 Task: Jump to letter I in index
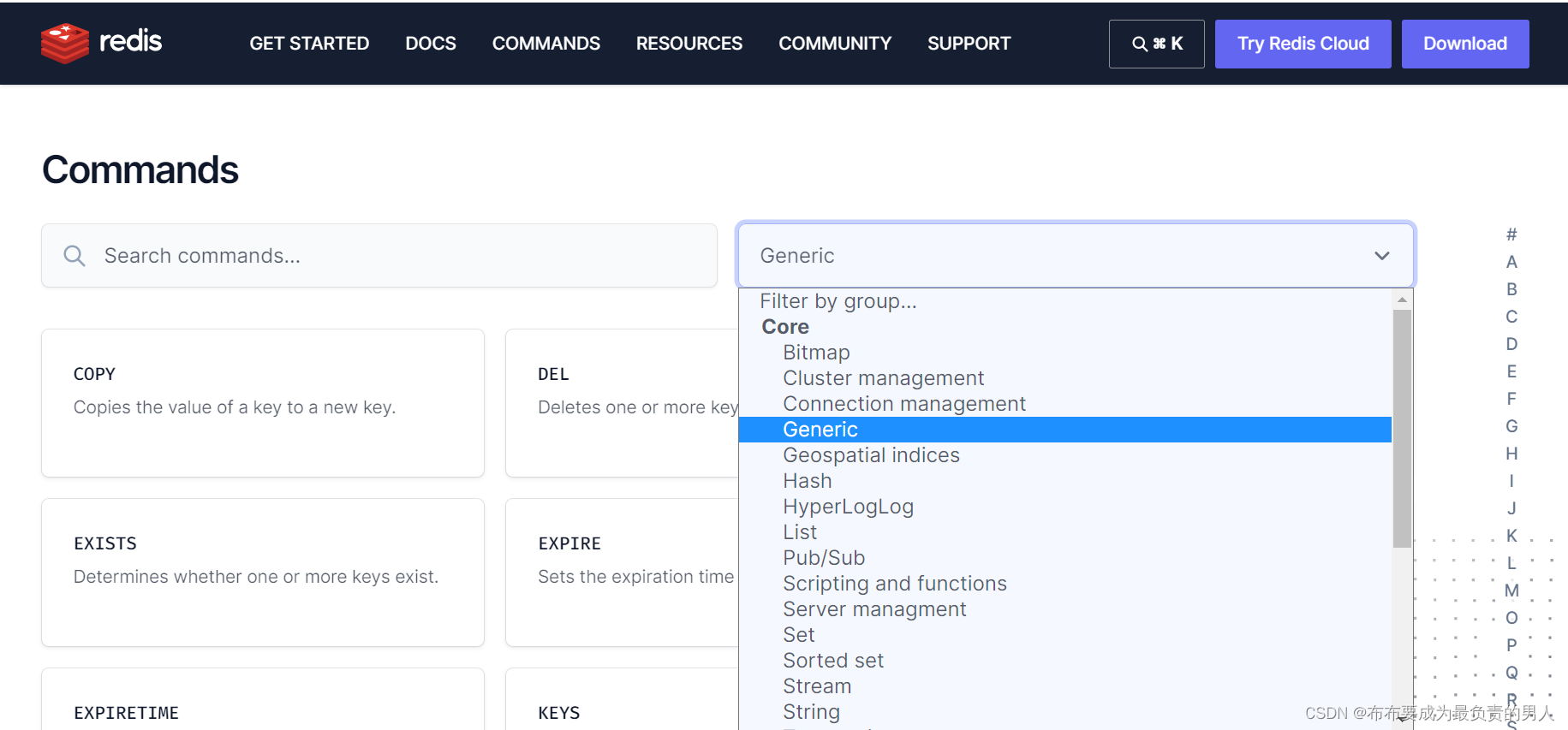point(1511,481)
